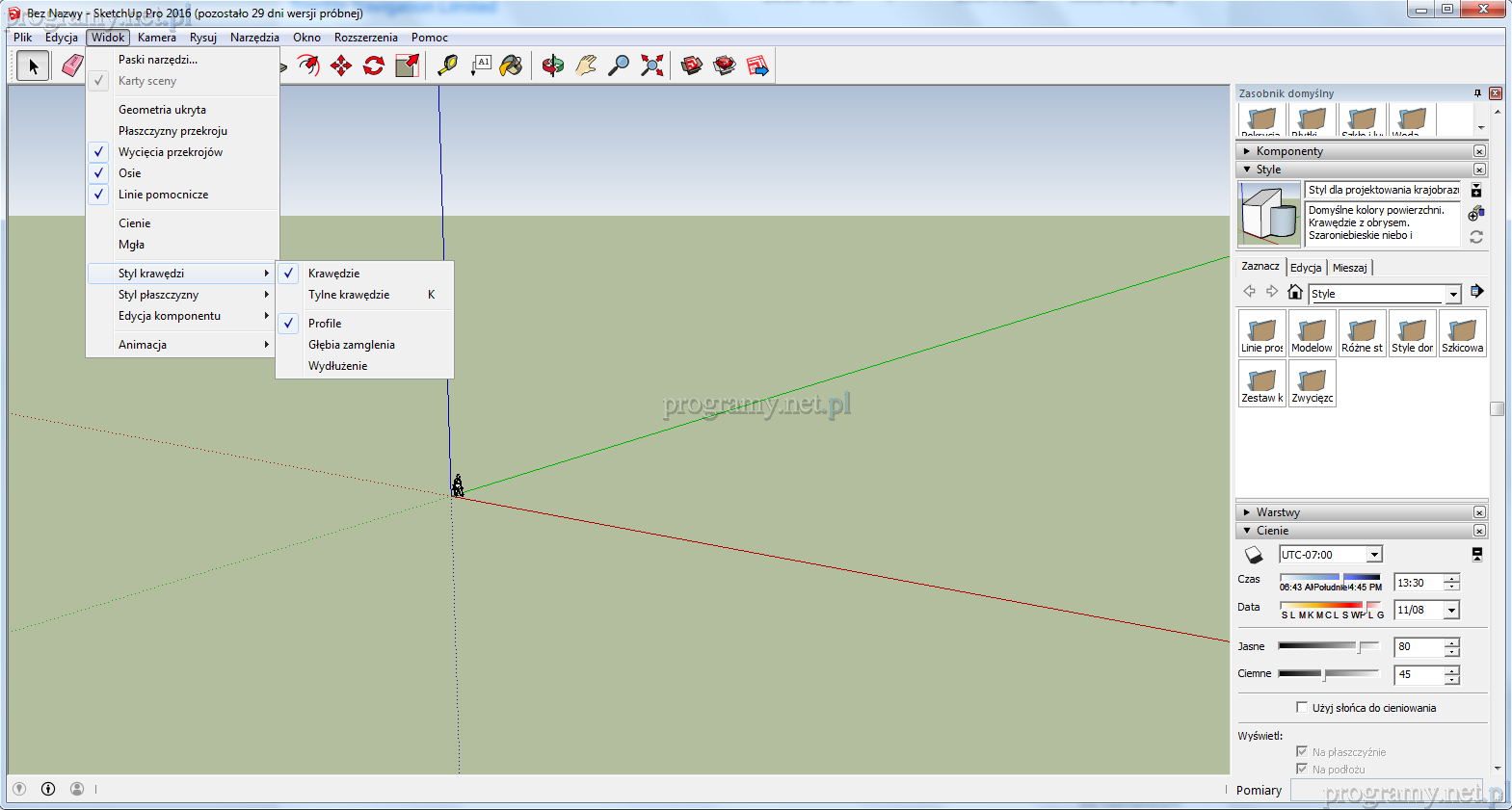Select the Orbit tool
The width and height of the screenshot is (1512, 810).
click(x=552, y=65)
